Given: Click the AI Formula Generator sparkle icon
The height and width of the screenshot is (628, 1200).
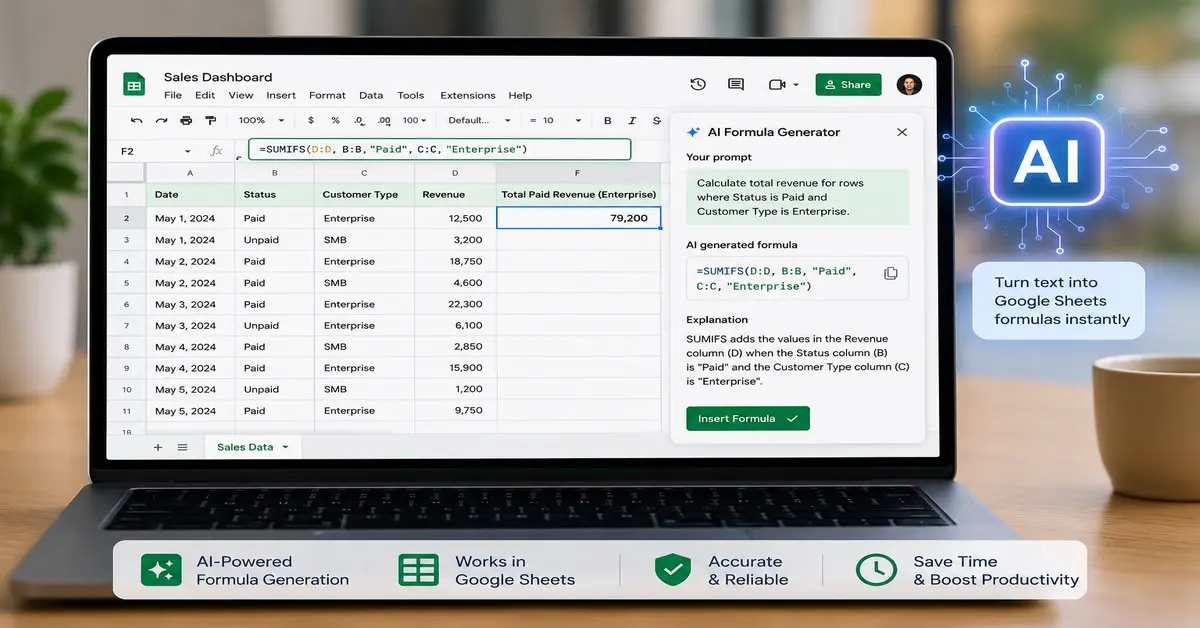Looking at the screenshot, I should [693, 132].
